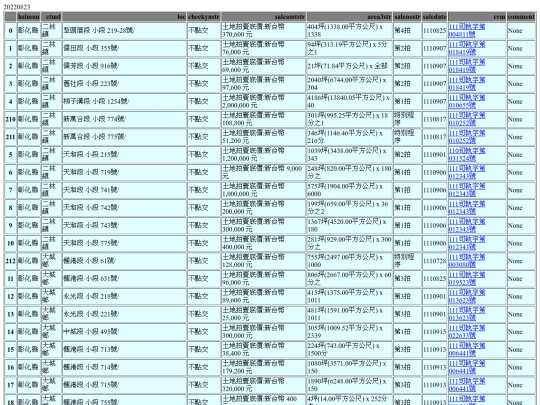Image resolution: width=540 pixels, height=405 pixels.
Task: Select the loc cell containing 小段 775號 in row 211
Action: pyautogui.click(x=124, y=137)
